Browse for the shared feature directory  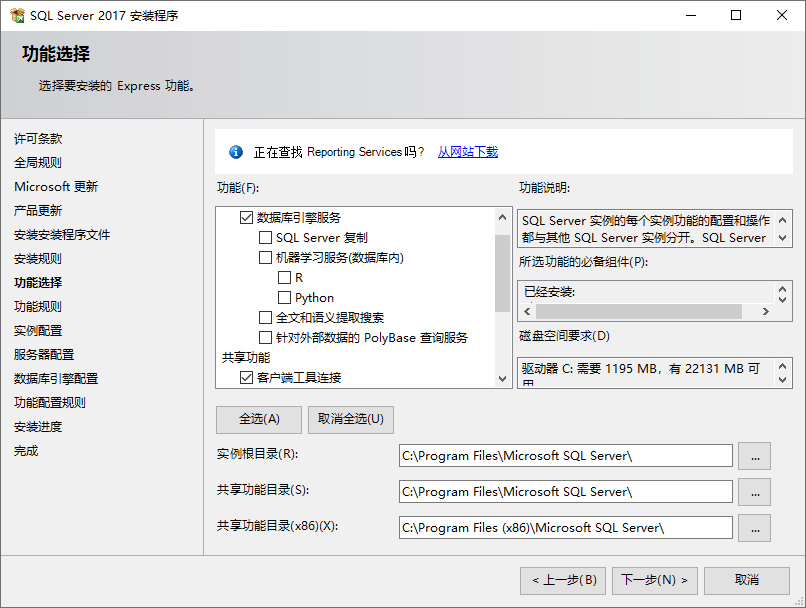point(754,492)
